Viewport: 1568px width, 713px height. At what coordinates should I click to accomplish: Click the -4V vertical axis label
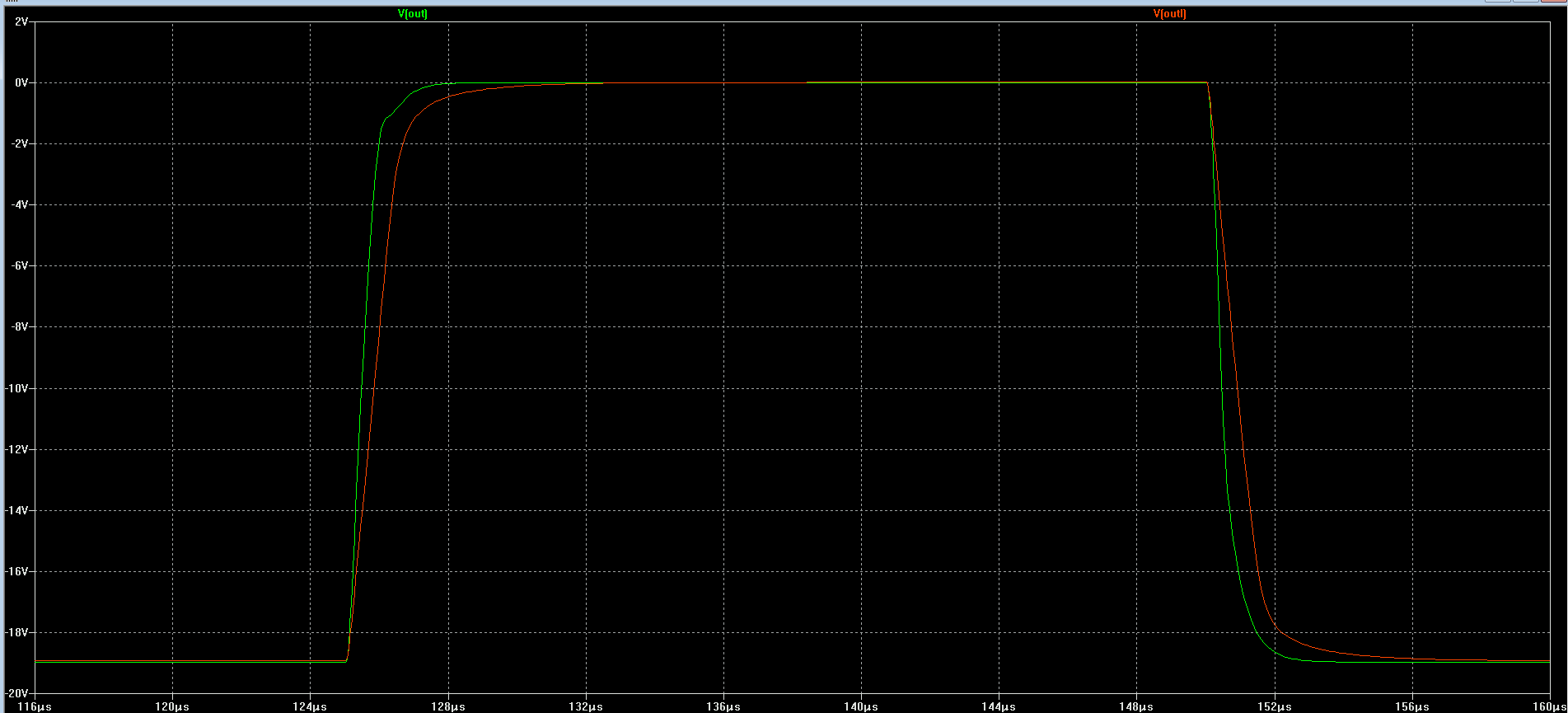tap(20, 204)
